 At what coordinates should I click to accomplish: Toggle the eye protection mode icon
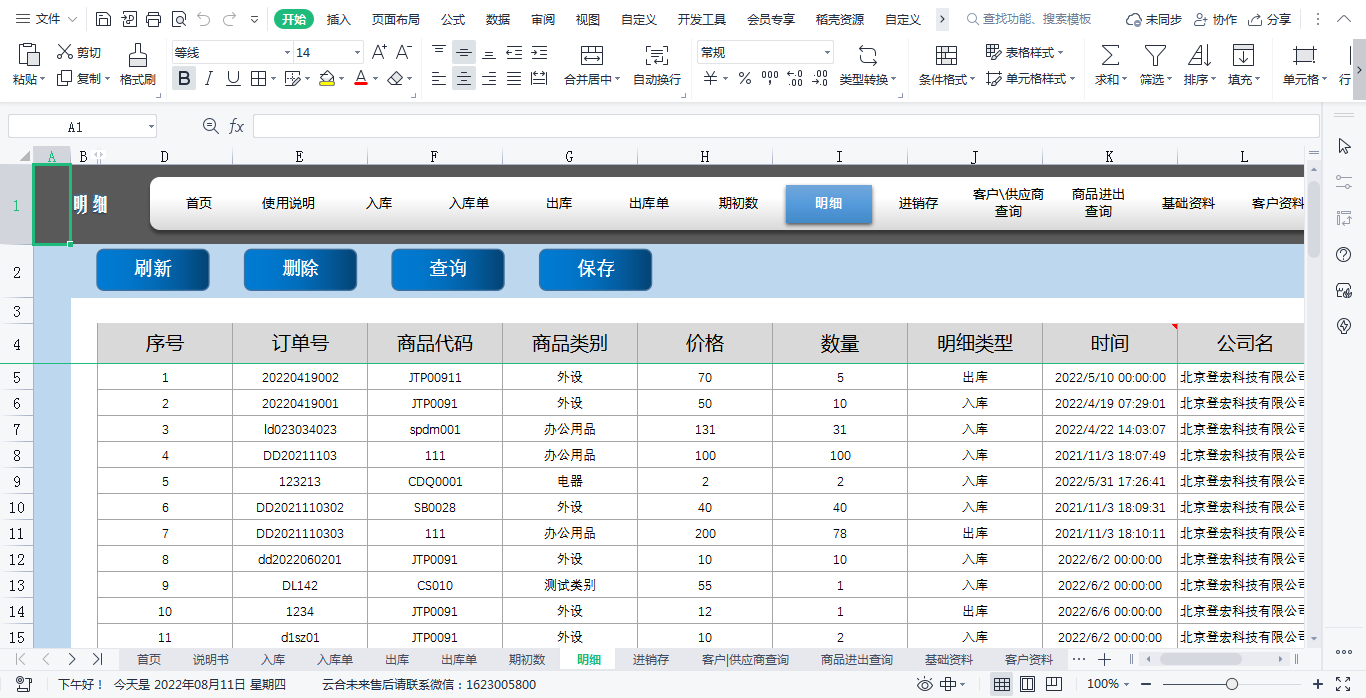tap(925, 684)
